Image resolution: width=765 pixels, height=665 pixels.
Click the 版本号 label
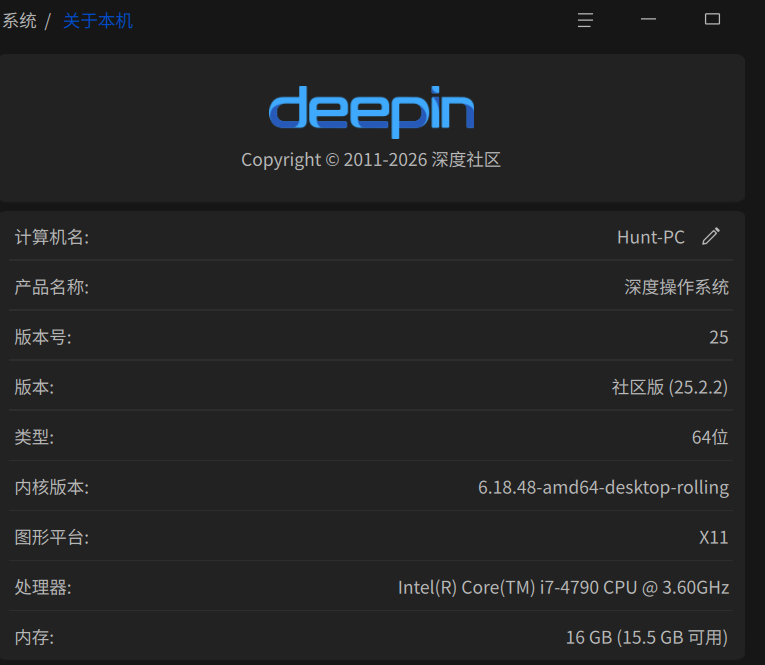click(x=43, y=337)
